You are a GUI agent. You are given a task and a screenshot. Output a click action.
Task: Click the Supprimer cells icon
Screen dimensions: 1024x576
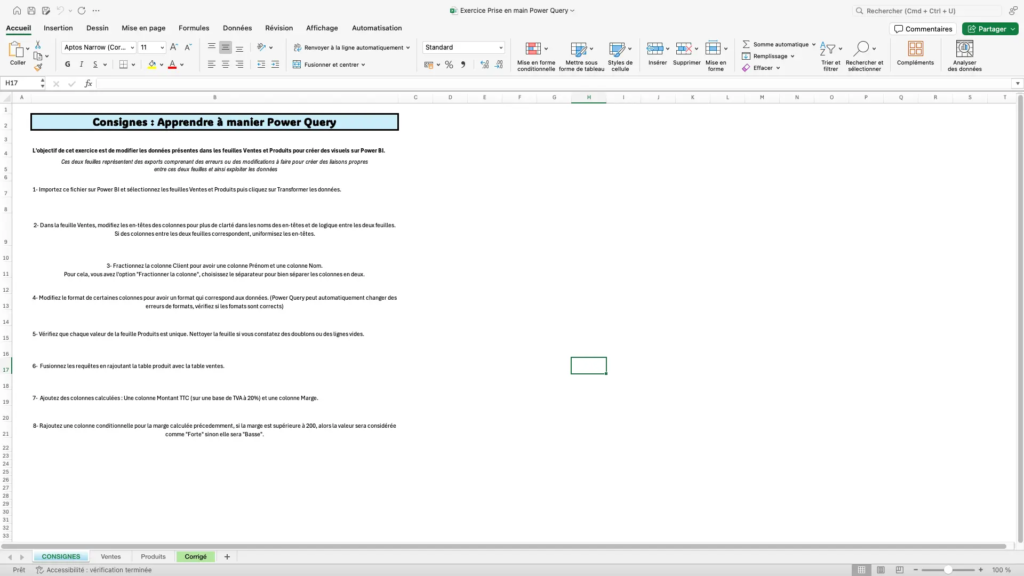pyautogui.click(x=684, y=48)
